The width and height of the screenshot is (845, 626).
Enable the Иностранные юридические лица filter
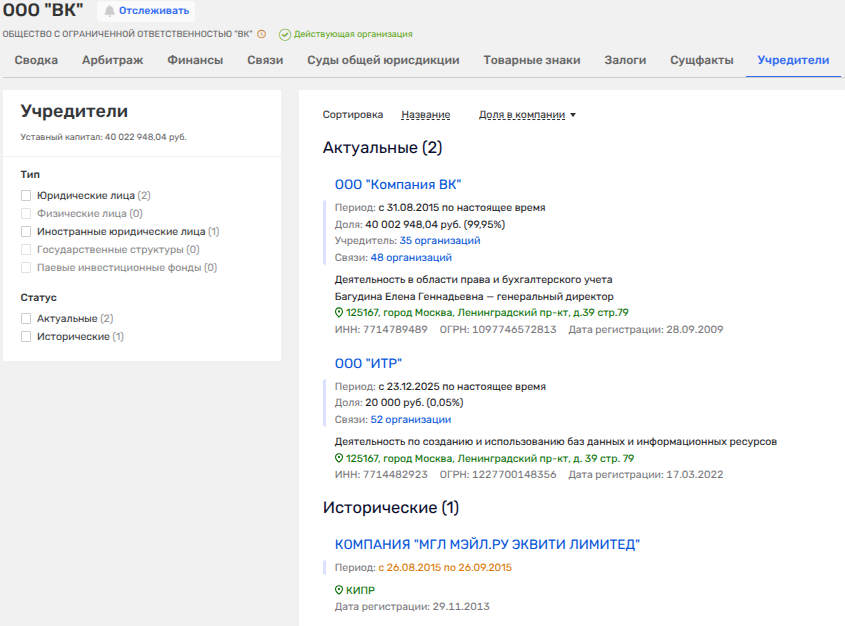26,231
